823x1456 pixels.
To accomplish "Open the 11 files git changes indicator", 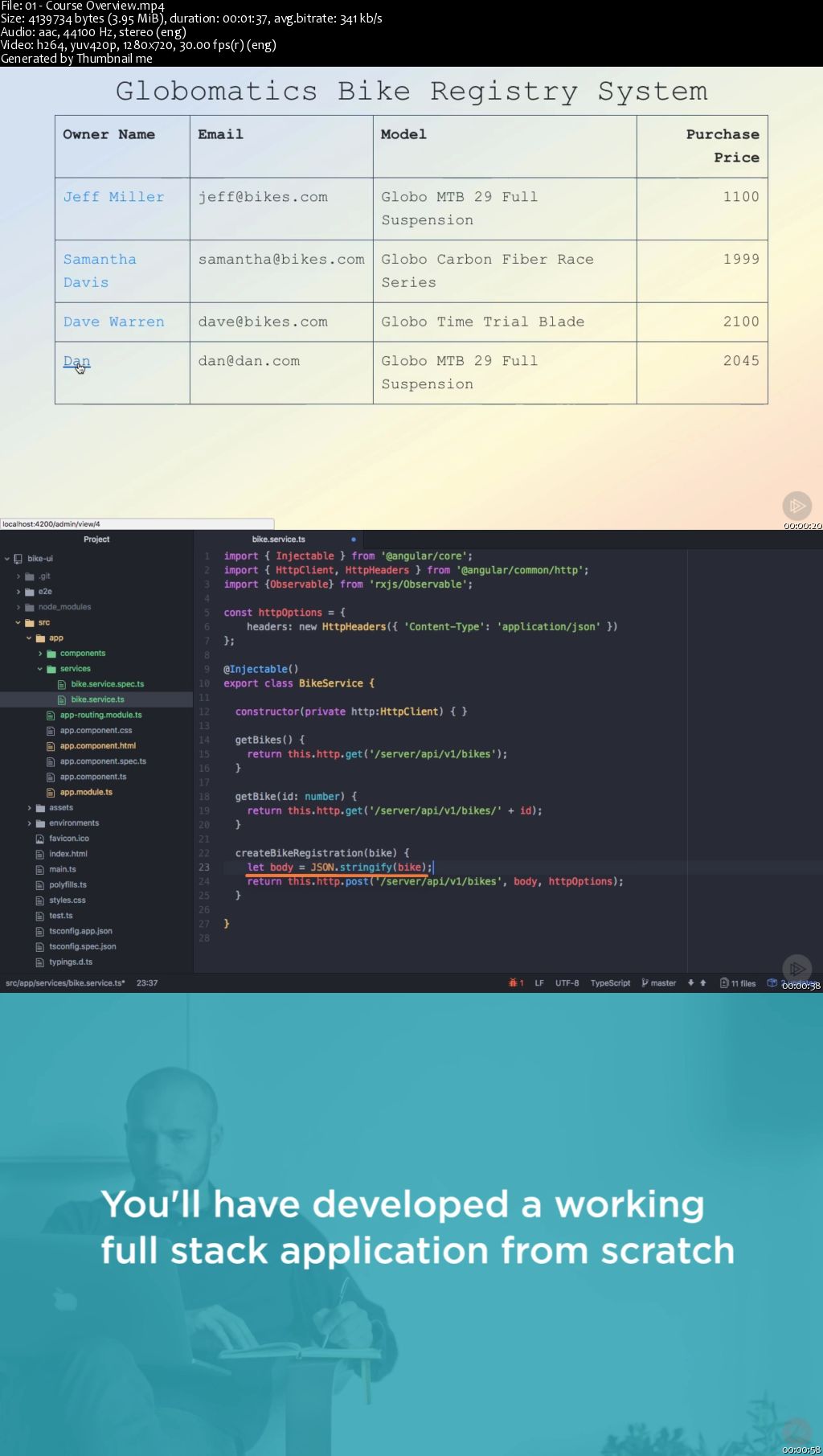I will pos(738,982).
